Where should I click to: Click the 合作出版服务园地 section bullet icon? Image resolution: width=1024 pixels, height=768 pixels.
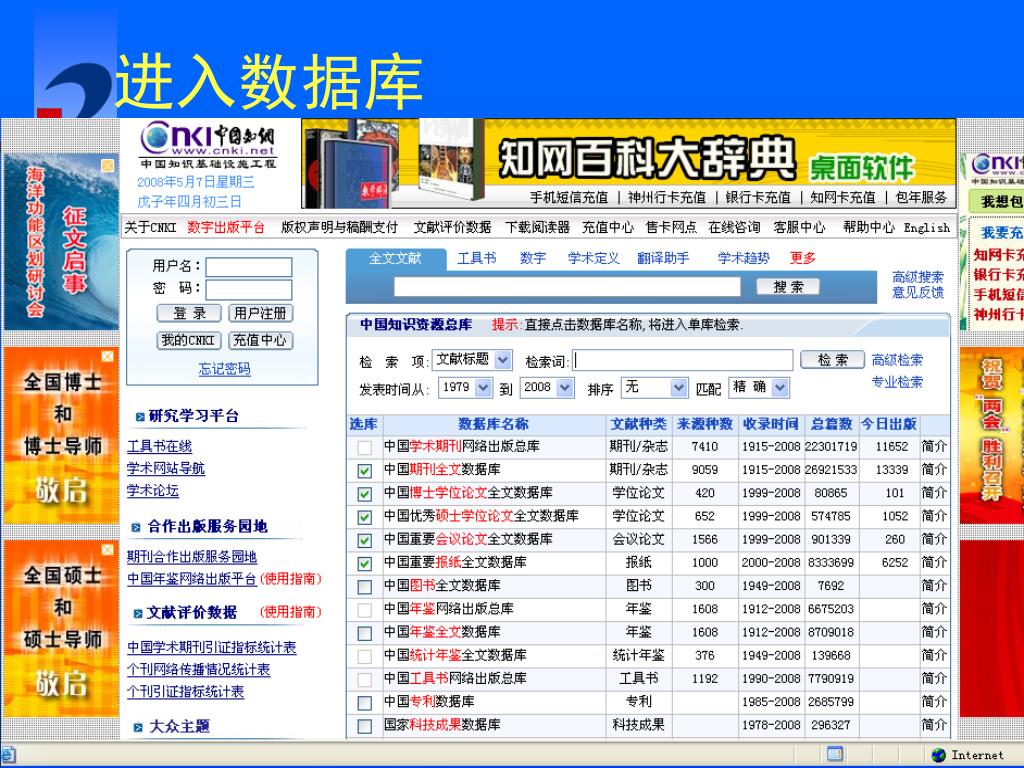136,527
